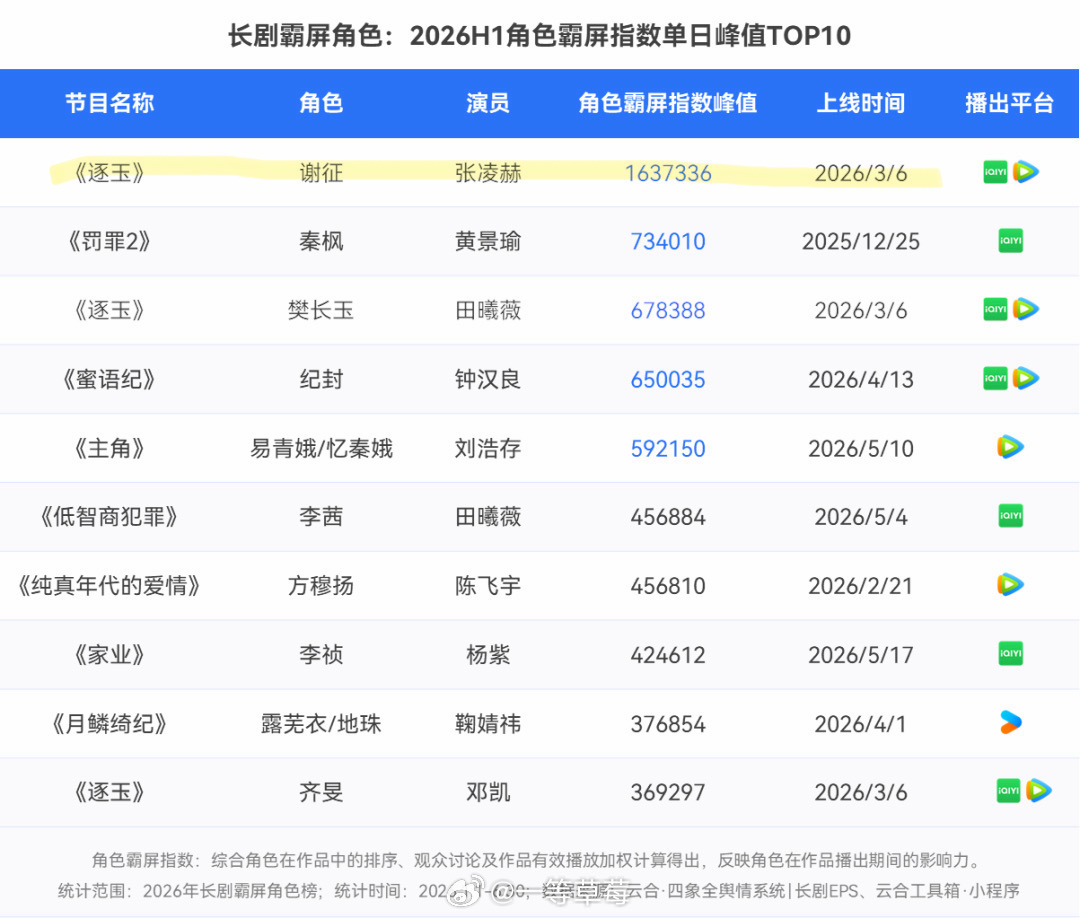Select the iQIYI icon in the 齐旻 row

point(1008,791)
